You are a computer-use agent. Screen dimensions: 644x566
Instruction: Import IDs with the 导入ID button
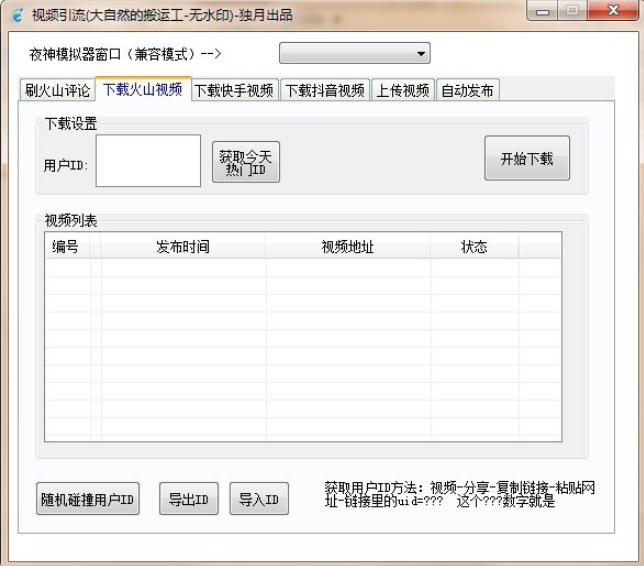[259, 499]
